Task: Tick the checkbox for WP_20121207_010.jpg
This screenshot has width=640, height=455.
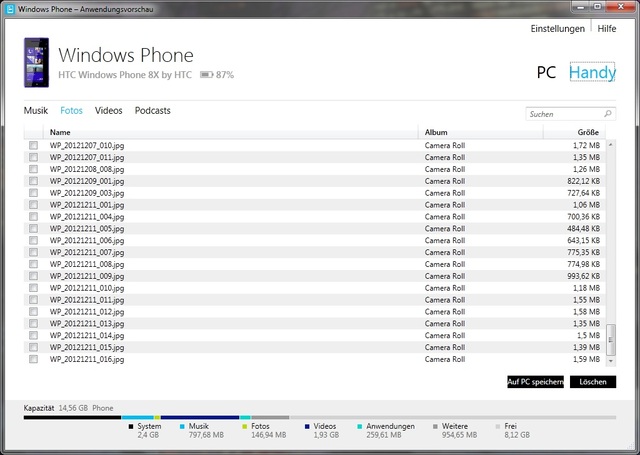Action: (x=33, y=145)
